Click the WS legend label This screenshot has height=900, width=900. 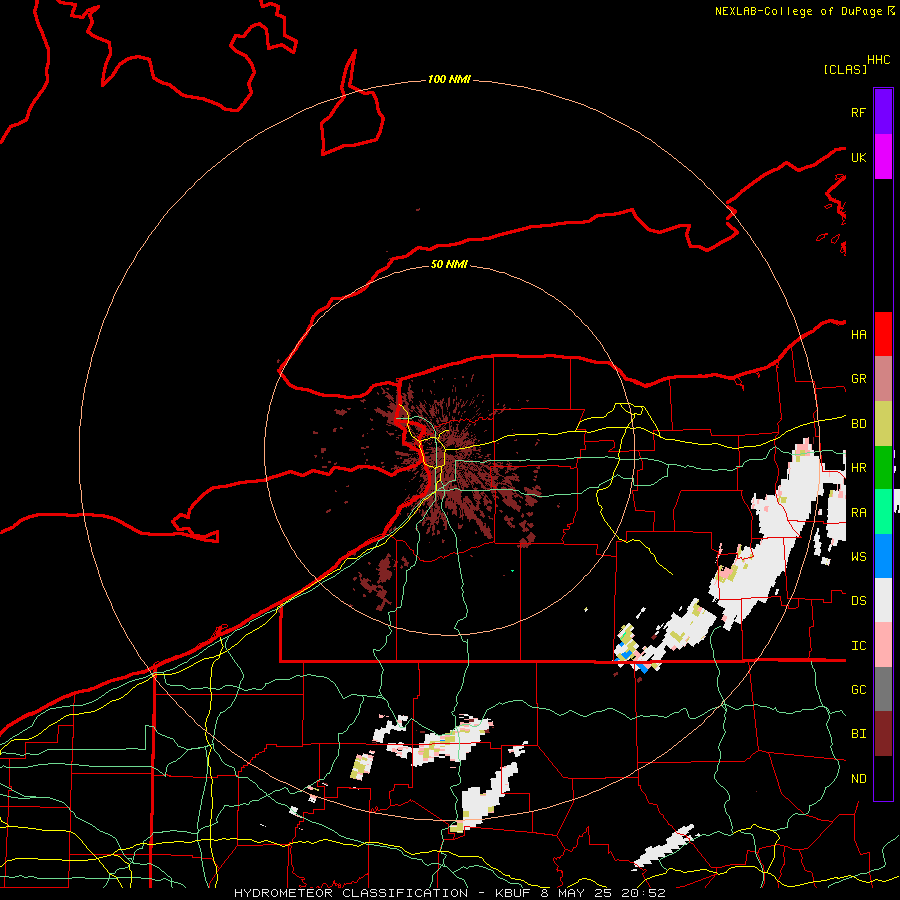click(x=858, y=557)
